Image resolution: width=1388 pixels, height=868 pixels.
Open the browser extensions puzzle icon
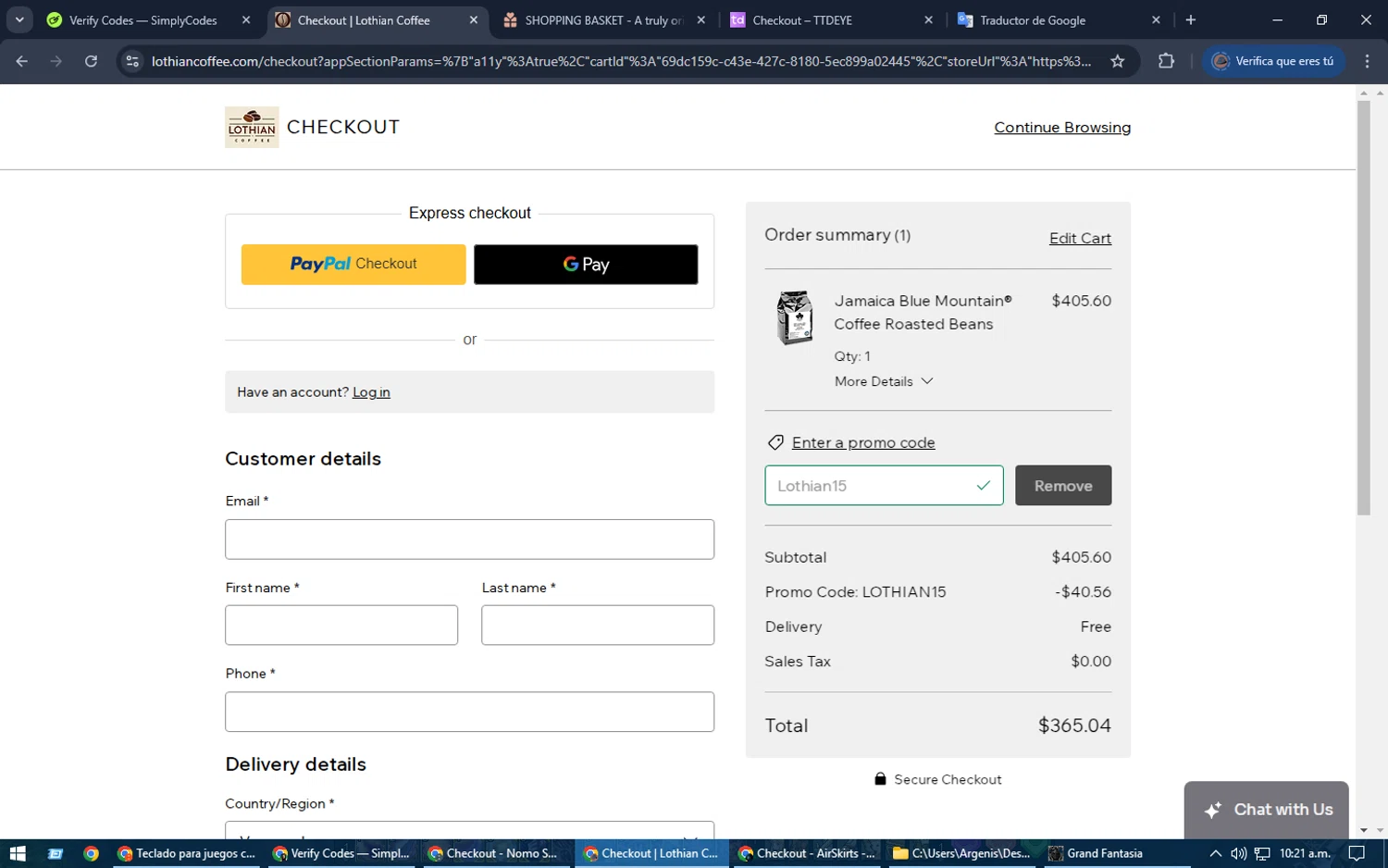[1166, 61]
